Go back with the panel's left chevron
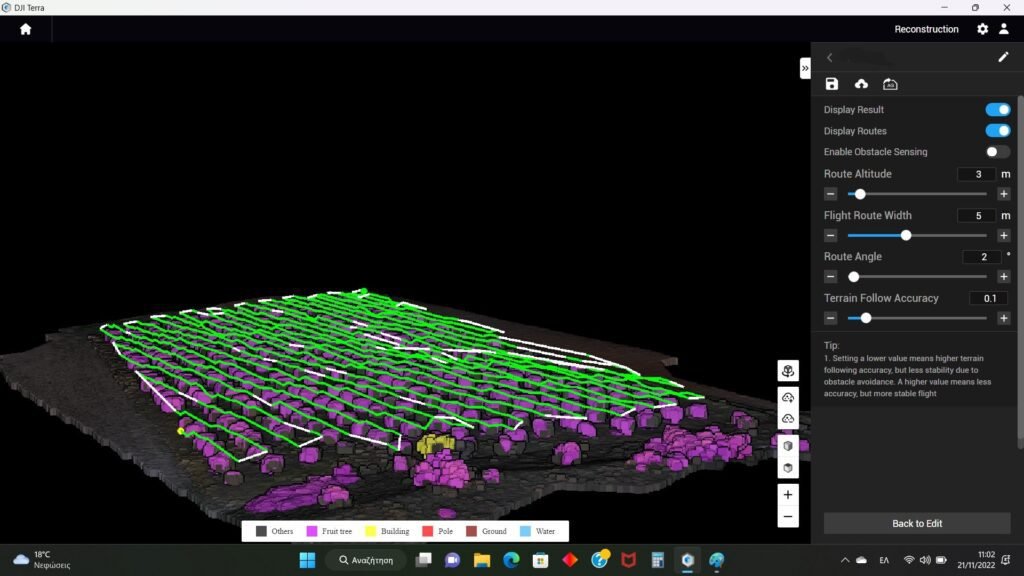 click(x=829, y=57)
